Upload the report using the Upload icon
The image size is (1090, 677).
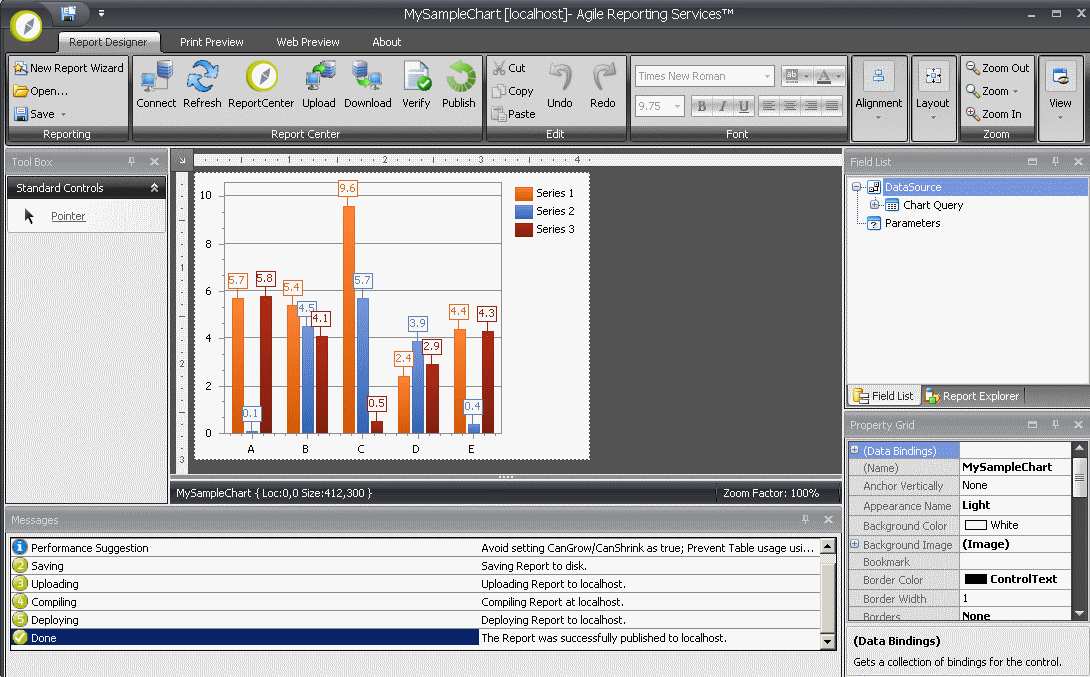pyautogui.click(x=319, y=85)
